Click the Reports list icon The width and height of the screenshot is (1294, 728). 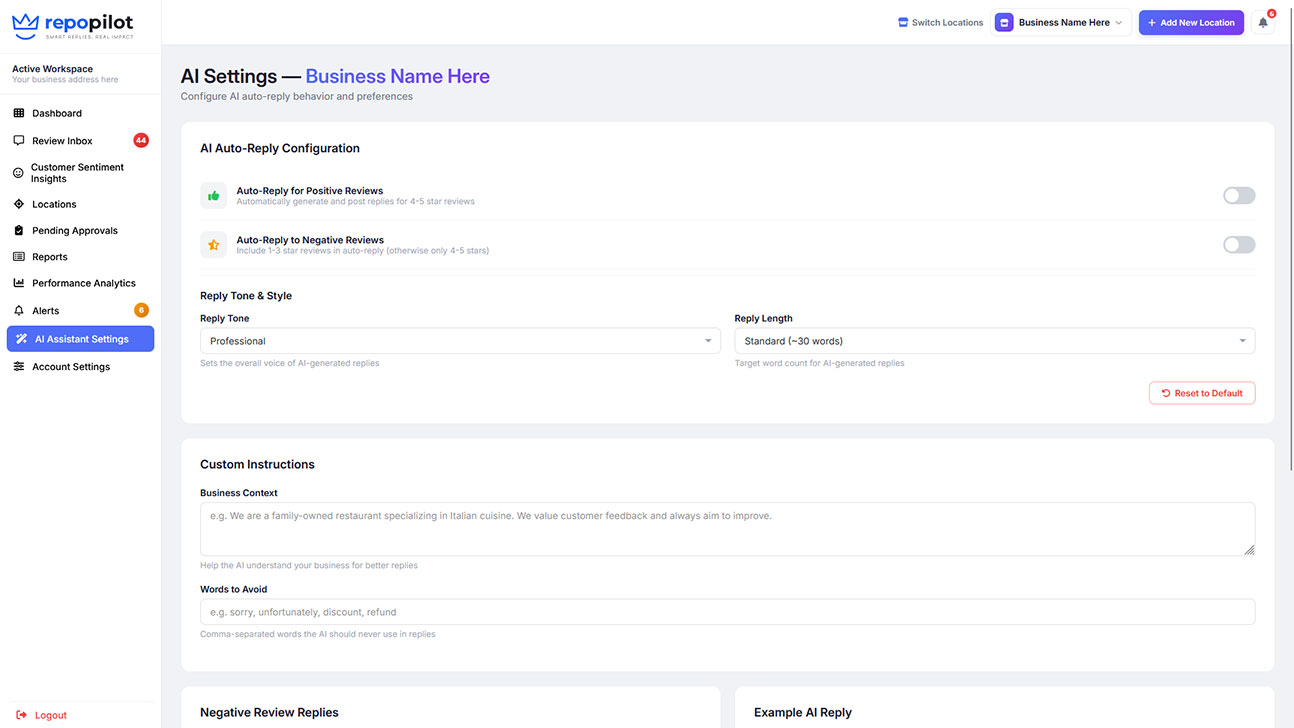coord(19,257)
